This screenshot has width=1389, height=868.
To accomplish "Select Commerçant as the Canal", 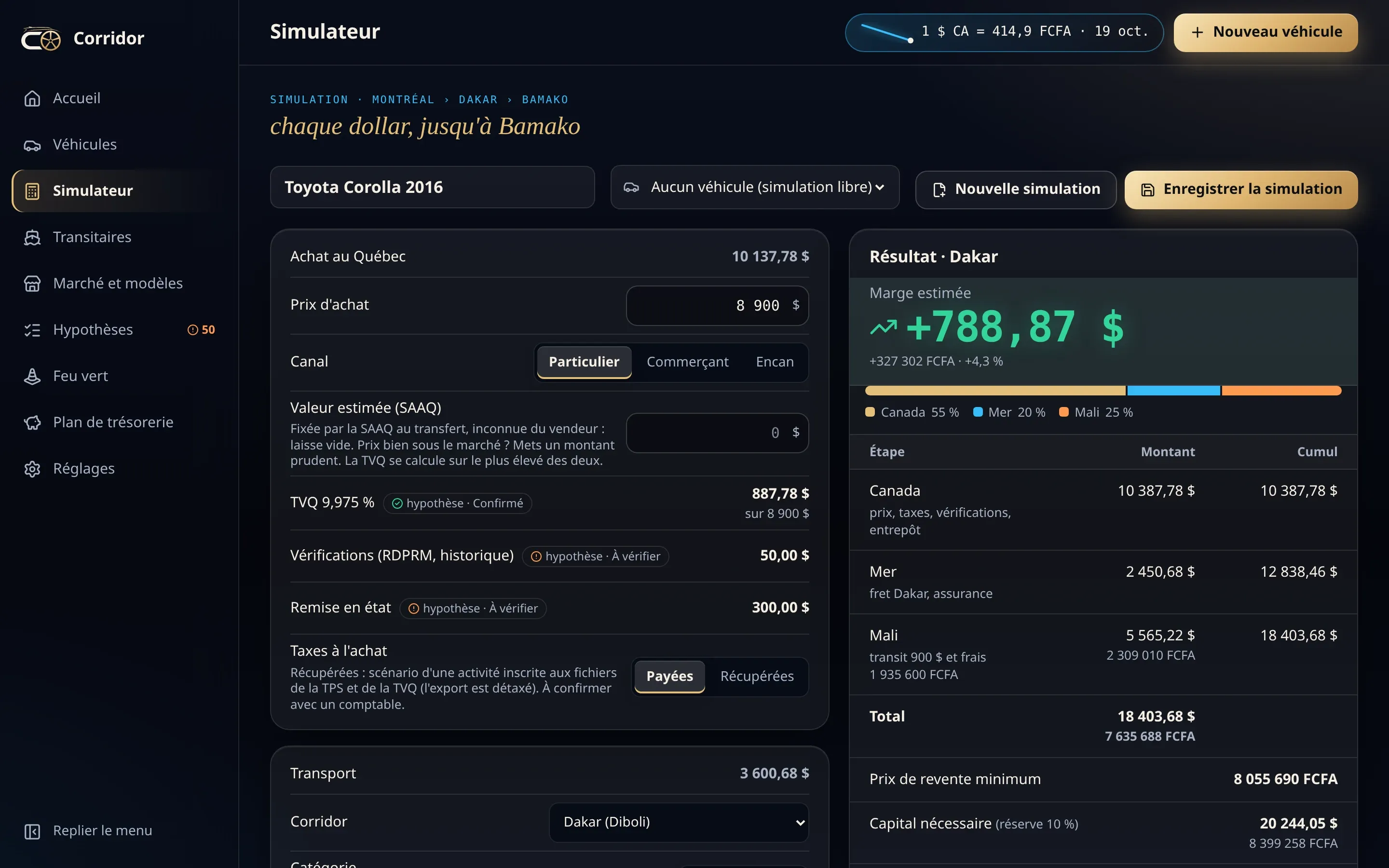I will pos(687,362).
